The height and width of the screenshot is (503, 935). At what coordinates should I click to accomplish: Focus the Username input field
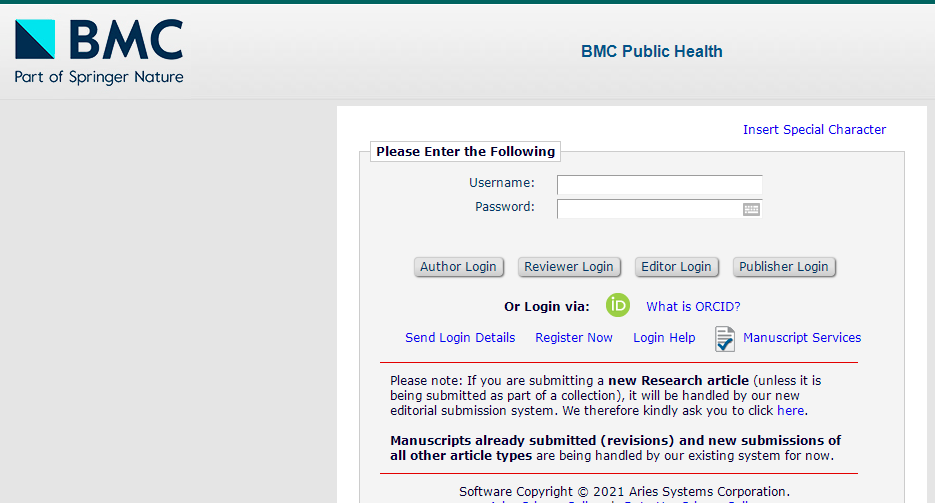click(x=659, y=184)
